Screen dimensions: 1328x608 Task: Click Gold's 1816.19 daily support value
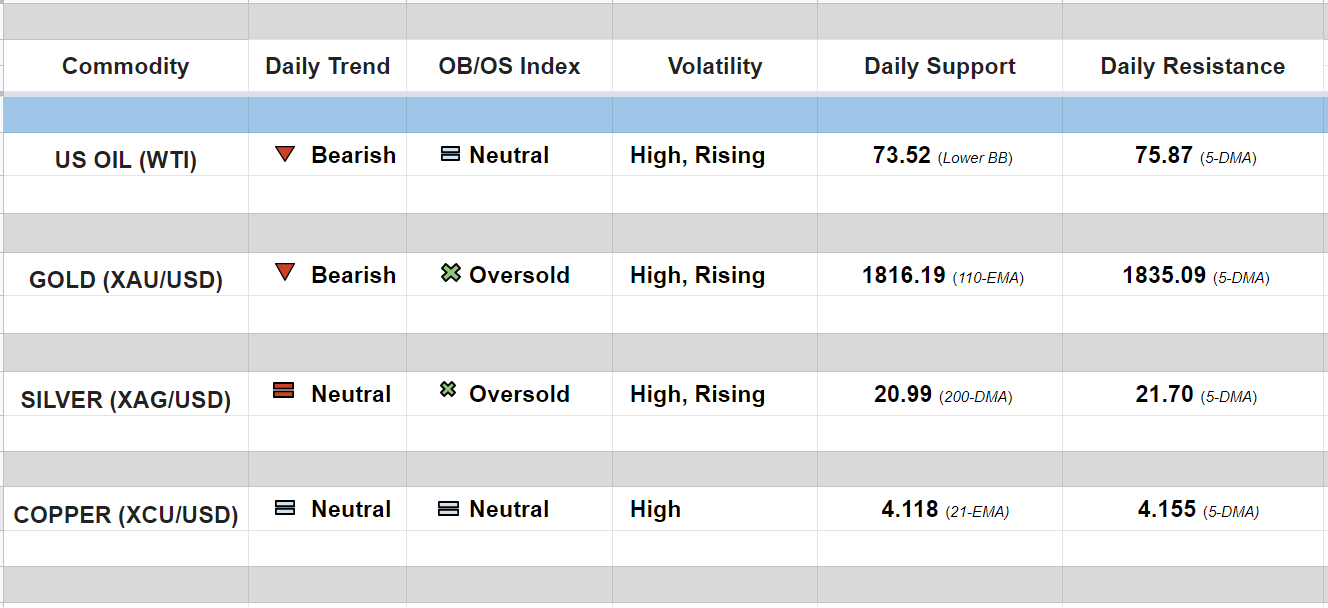tap(903, 275)
